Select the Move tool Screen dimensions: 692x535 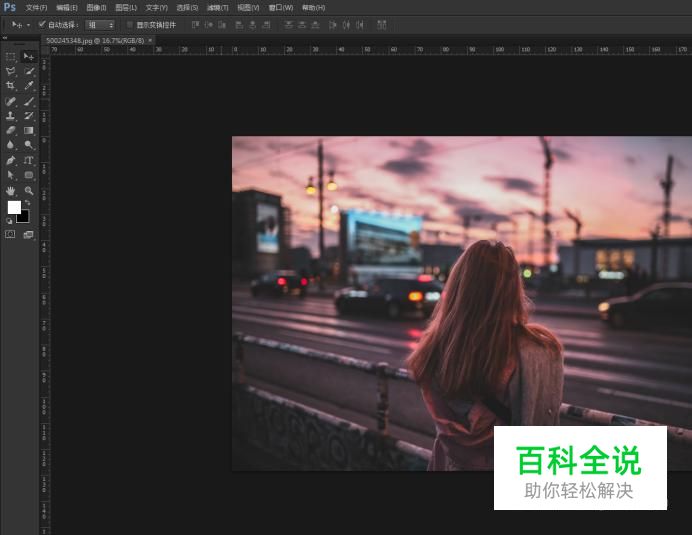tap(29, 57)
